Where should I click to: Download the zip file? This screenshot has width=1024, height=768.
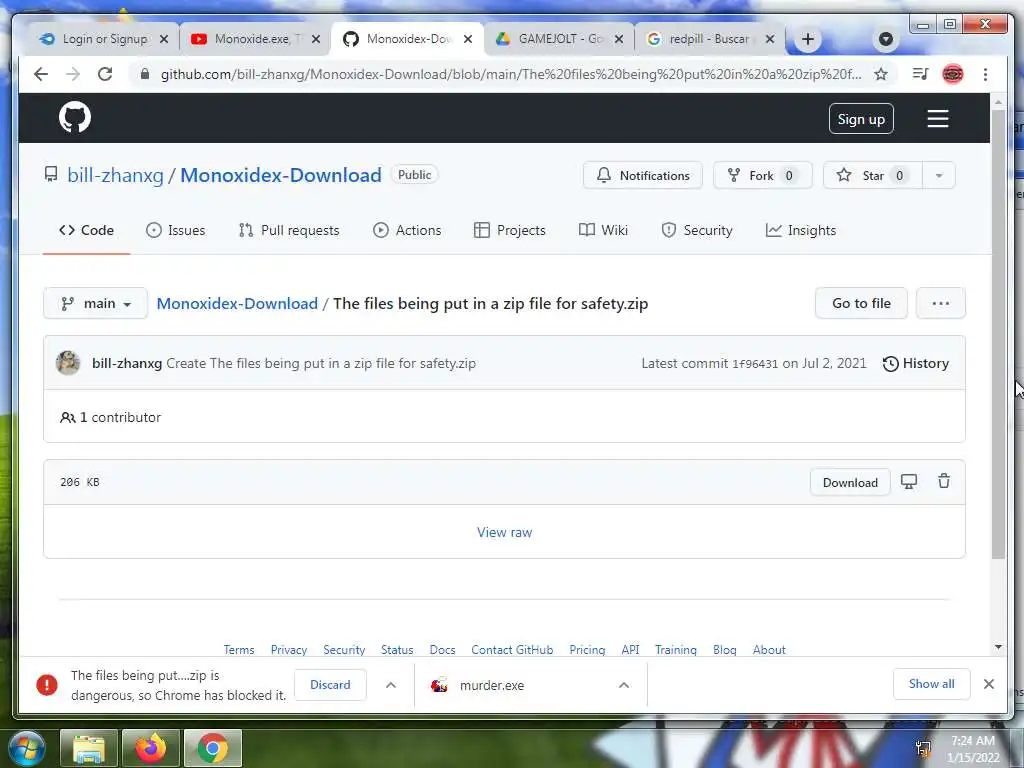tap(850, 483)
